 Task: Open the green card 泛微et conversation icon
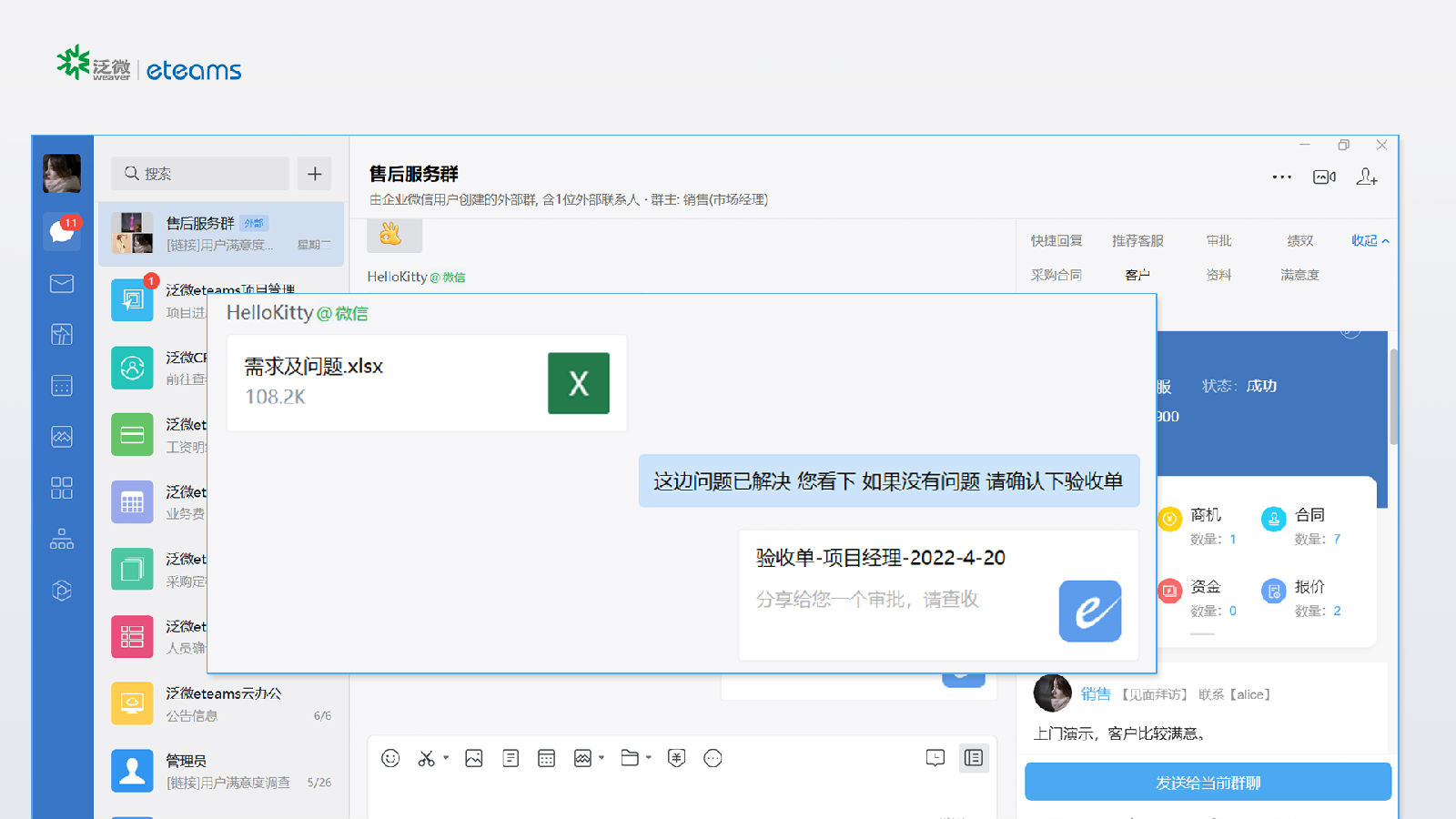(x=132, y=435)
